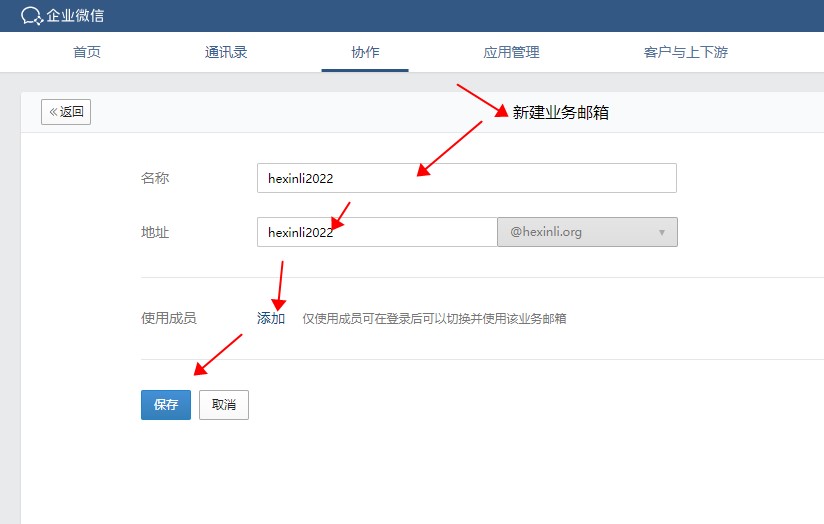Switch to the 应用管理 tab
This screenshot has height=524, width=824.
[x=511, y=52]
